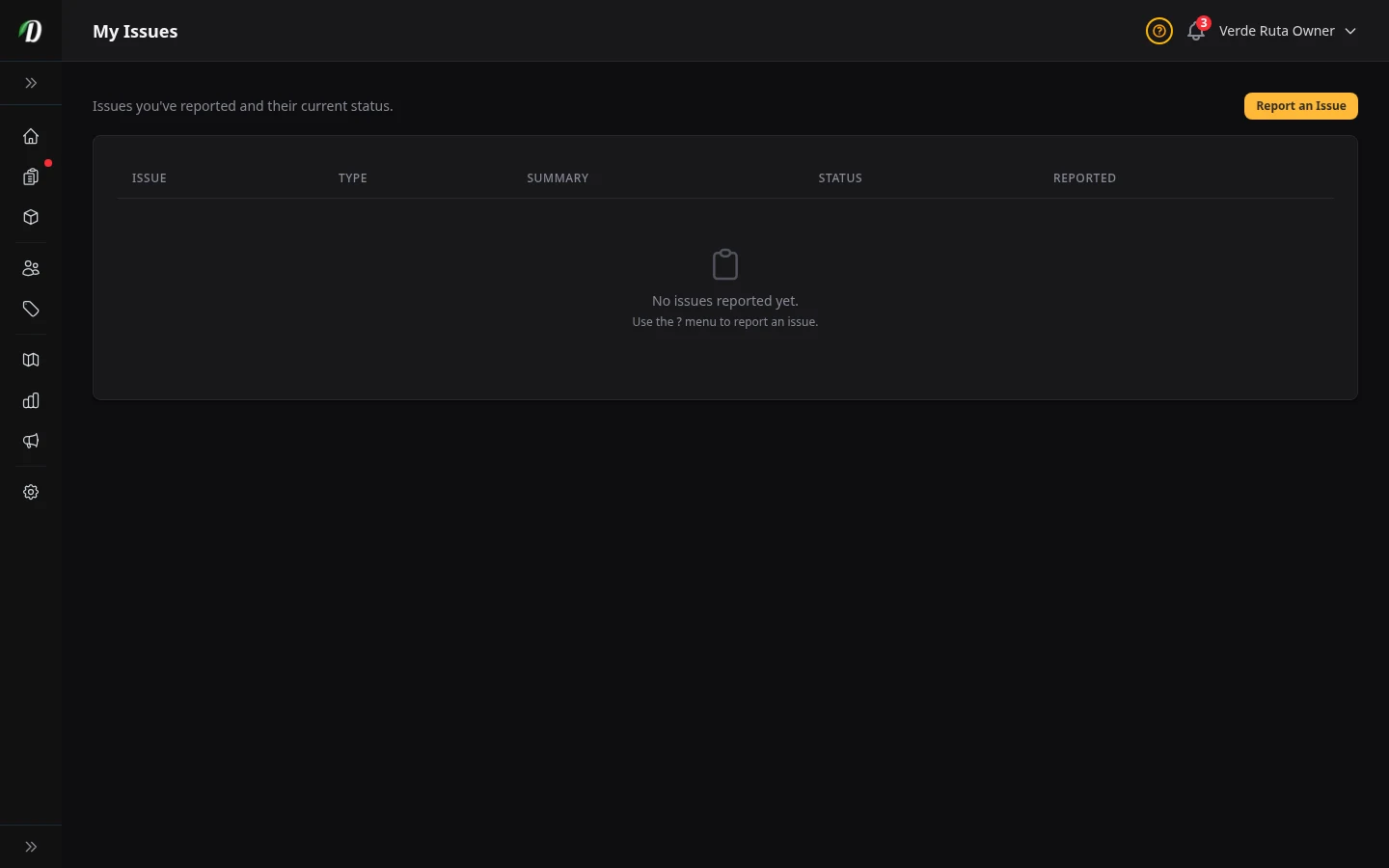Click the D logo in the top-left corner
This screenshot has height=868, width=1389.
click(30, 31)
